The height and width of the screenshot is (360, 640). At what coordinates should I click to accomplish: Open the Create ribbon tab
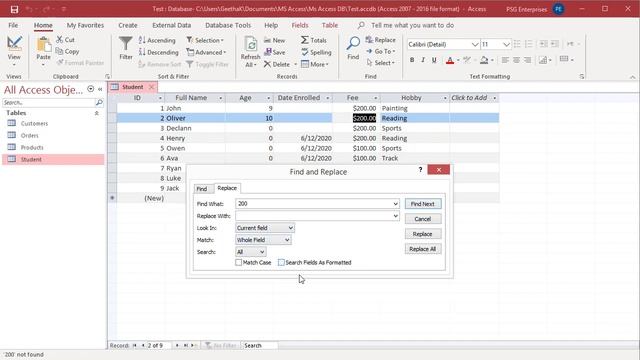coord(128,25)
